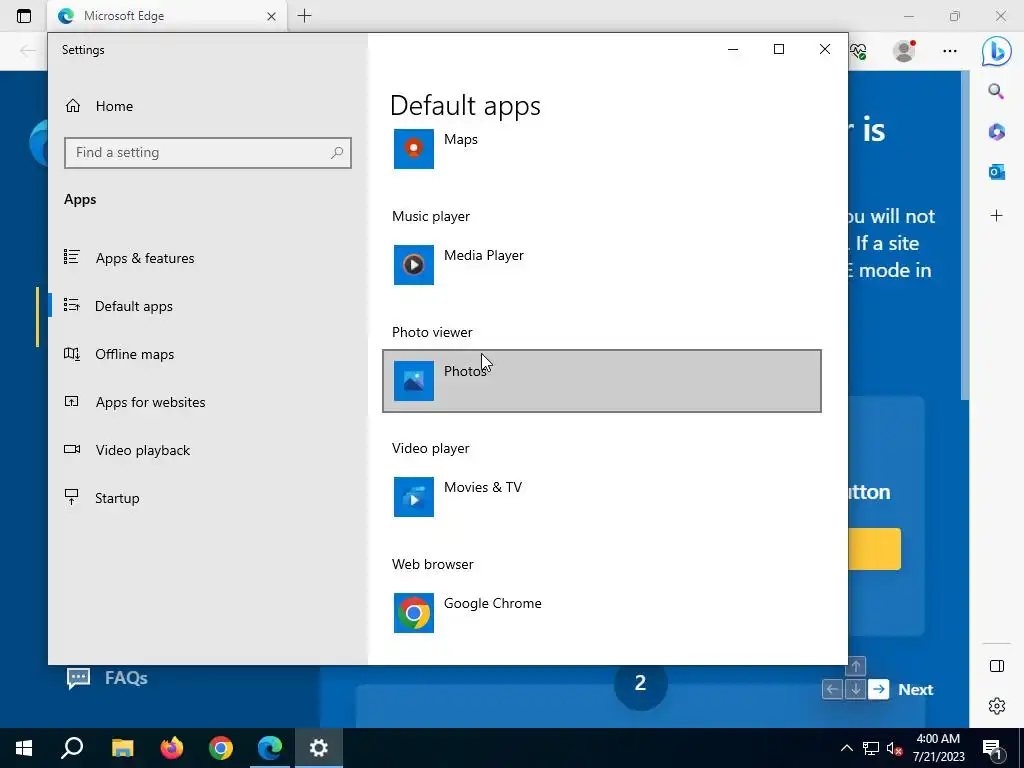Change the default Maps app
The width and height of the screenshot is (1024, 768).
601,149
